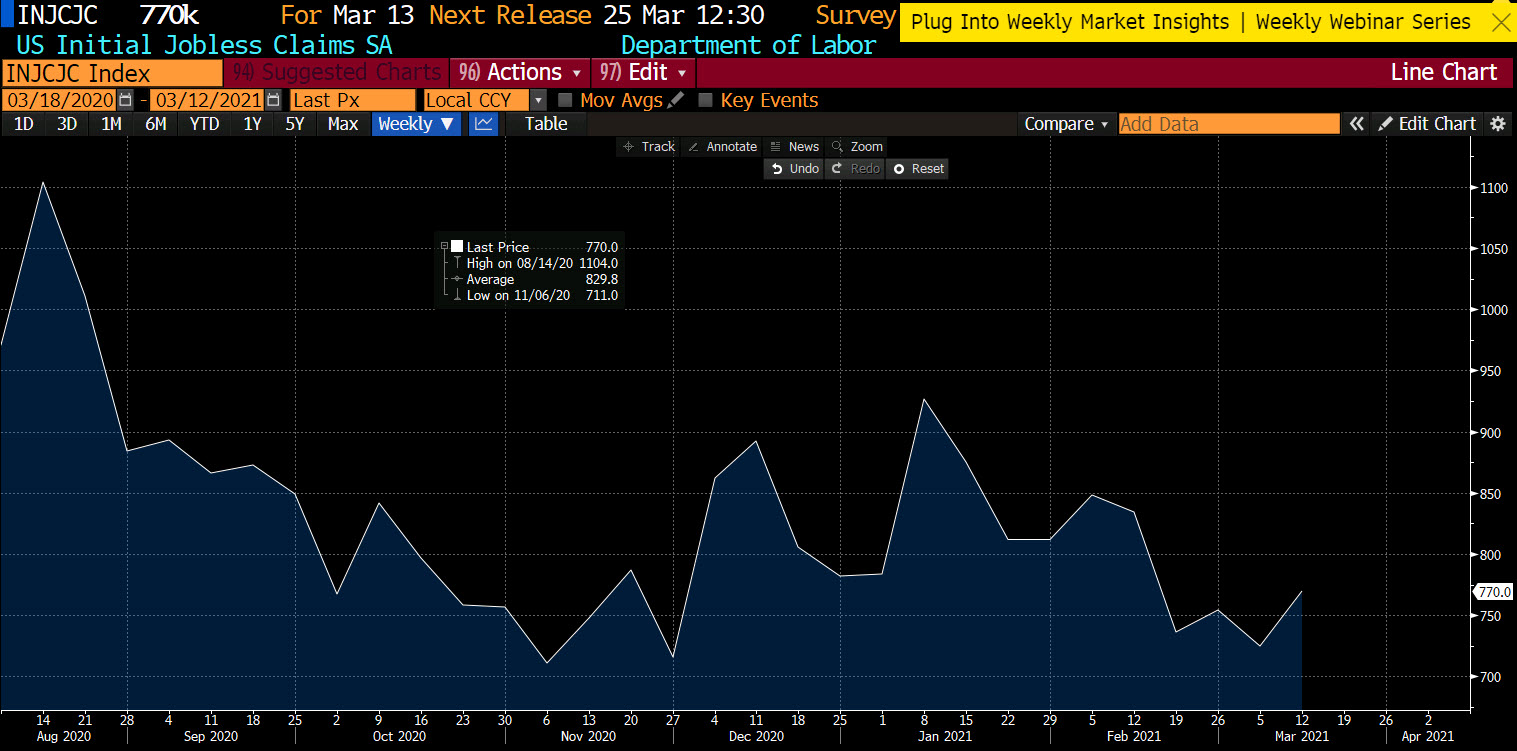Edit moving averages with pencil icon
The image size is (1517, 751).
point(677,100)
